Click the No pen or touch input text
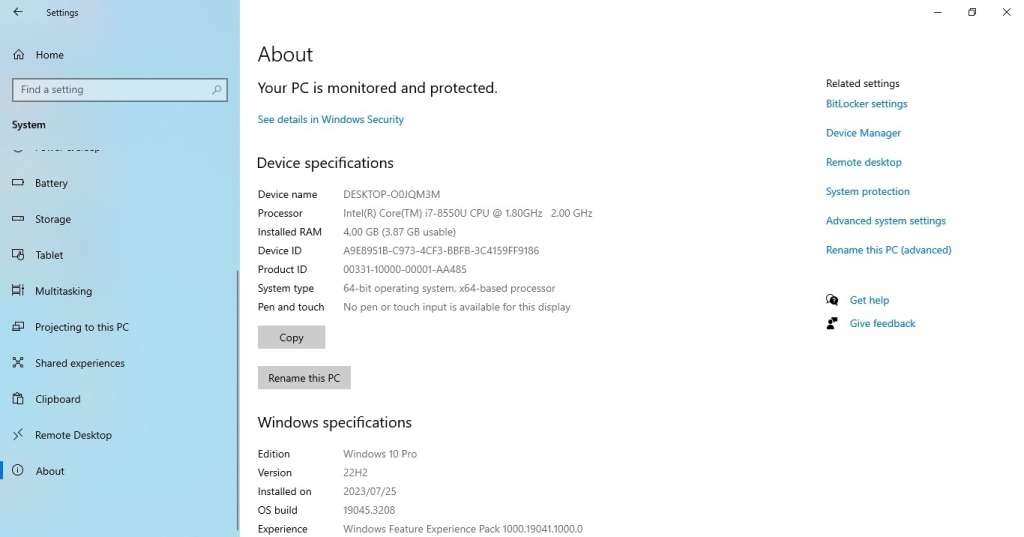 point(456,307)
